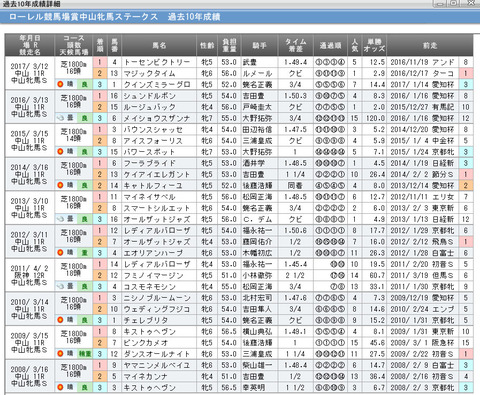Click the 芝1800a 14頭 course cell
Viewport: 480px width, 395px height.
(x=73, y=135)
